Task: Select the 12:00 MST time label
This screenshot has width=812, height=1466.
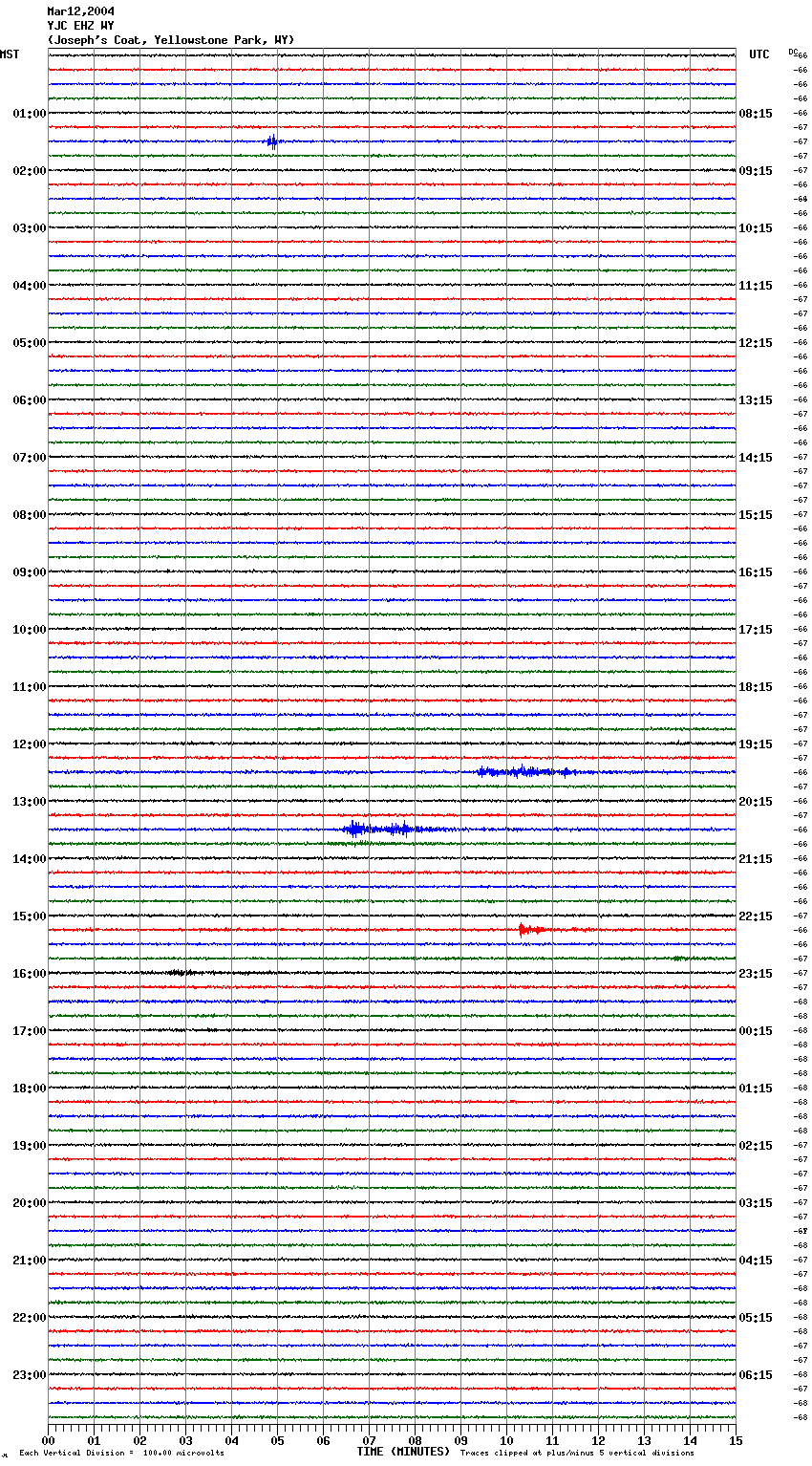Action: click(29, 744)
